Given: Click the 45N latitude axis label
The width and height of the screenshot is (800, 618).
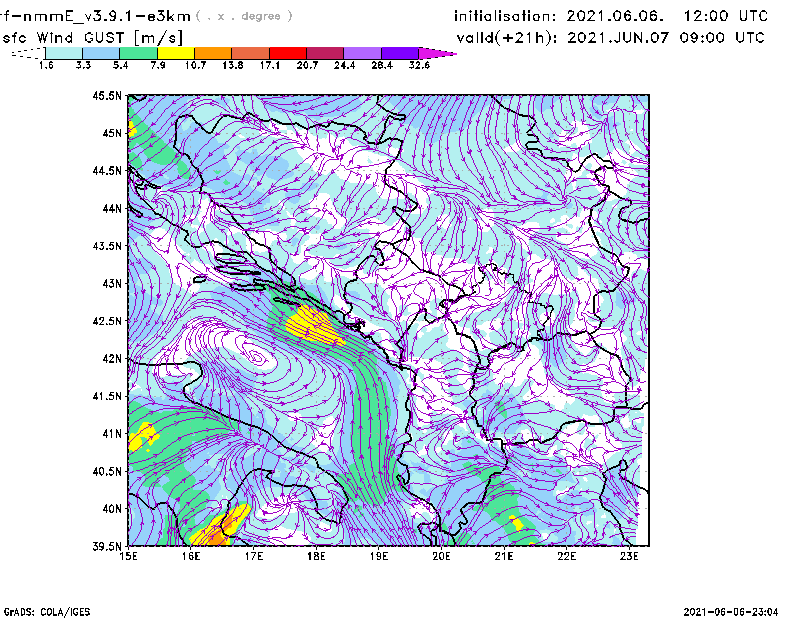Looking at the screenshot, I should pos(112,133).
